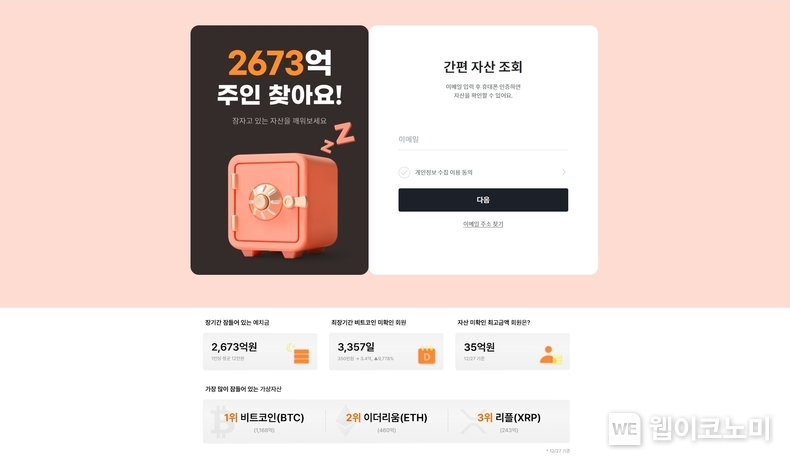The height and width of the screenshot is (464, 790).
Task: Click the sleeping Zz icon above safe
Action: tap(338, 137)
